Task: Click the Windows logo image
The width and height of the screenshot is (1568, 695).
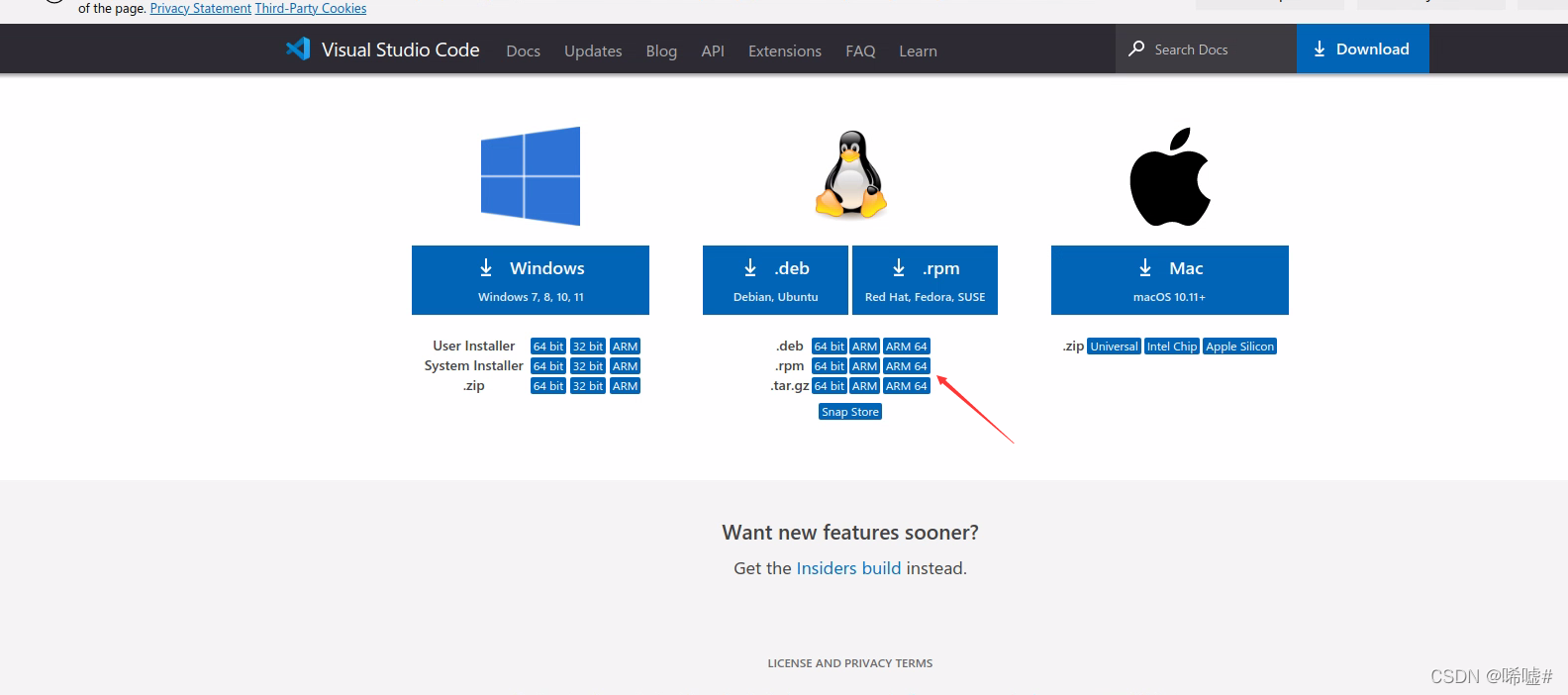Action: click(531, 176)
